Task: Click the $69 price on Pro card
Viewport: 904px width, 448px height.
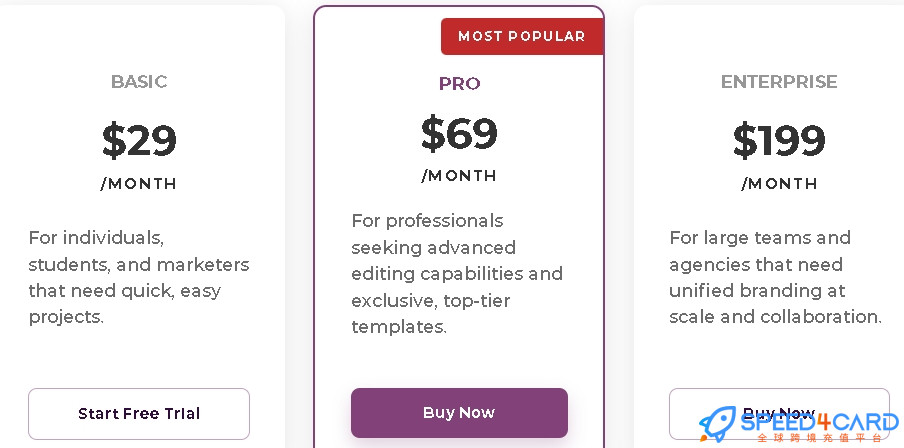Action: [459, 133]
